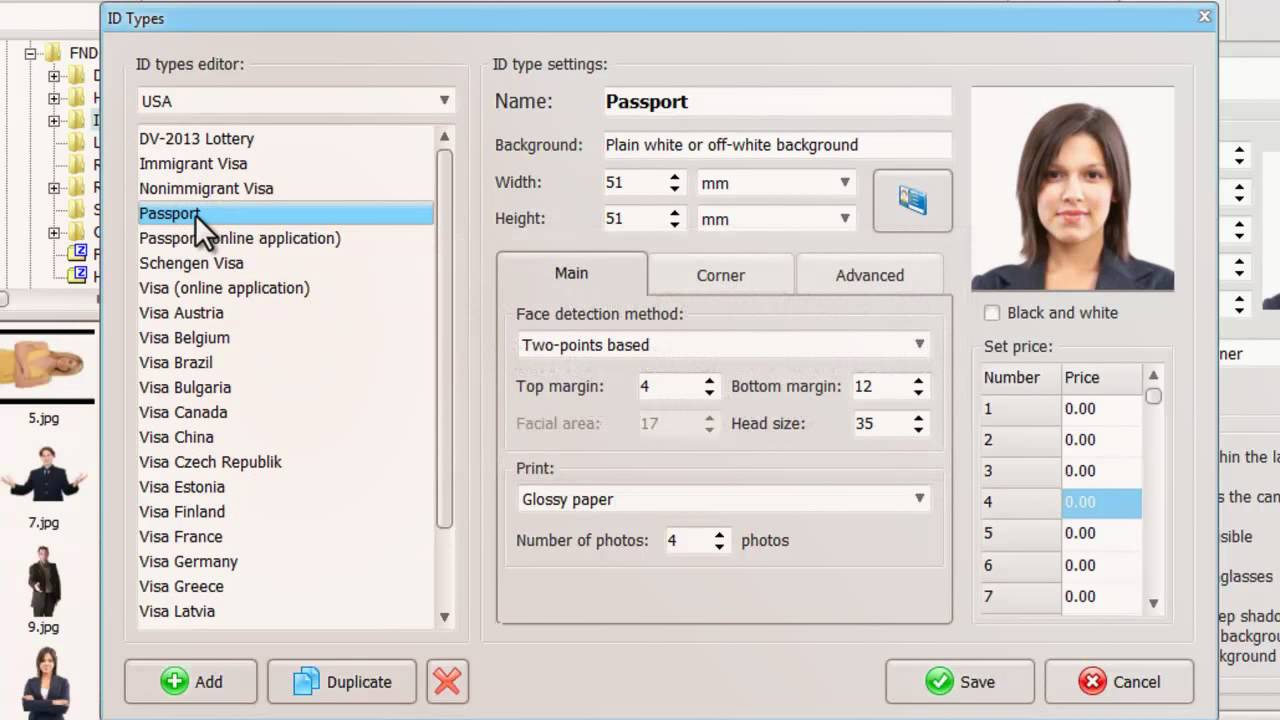The width and height of the screenshot is (1280, 720).
Task: Open the USA country dropdown
Action: click(296, 101)
